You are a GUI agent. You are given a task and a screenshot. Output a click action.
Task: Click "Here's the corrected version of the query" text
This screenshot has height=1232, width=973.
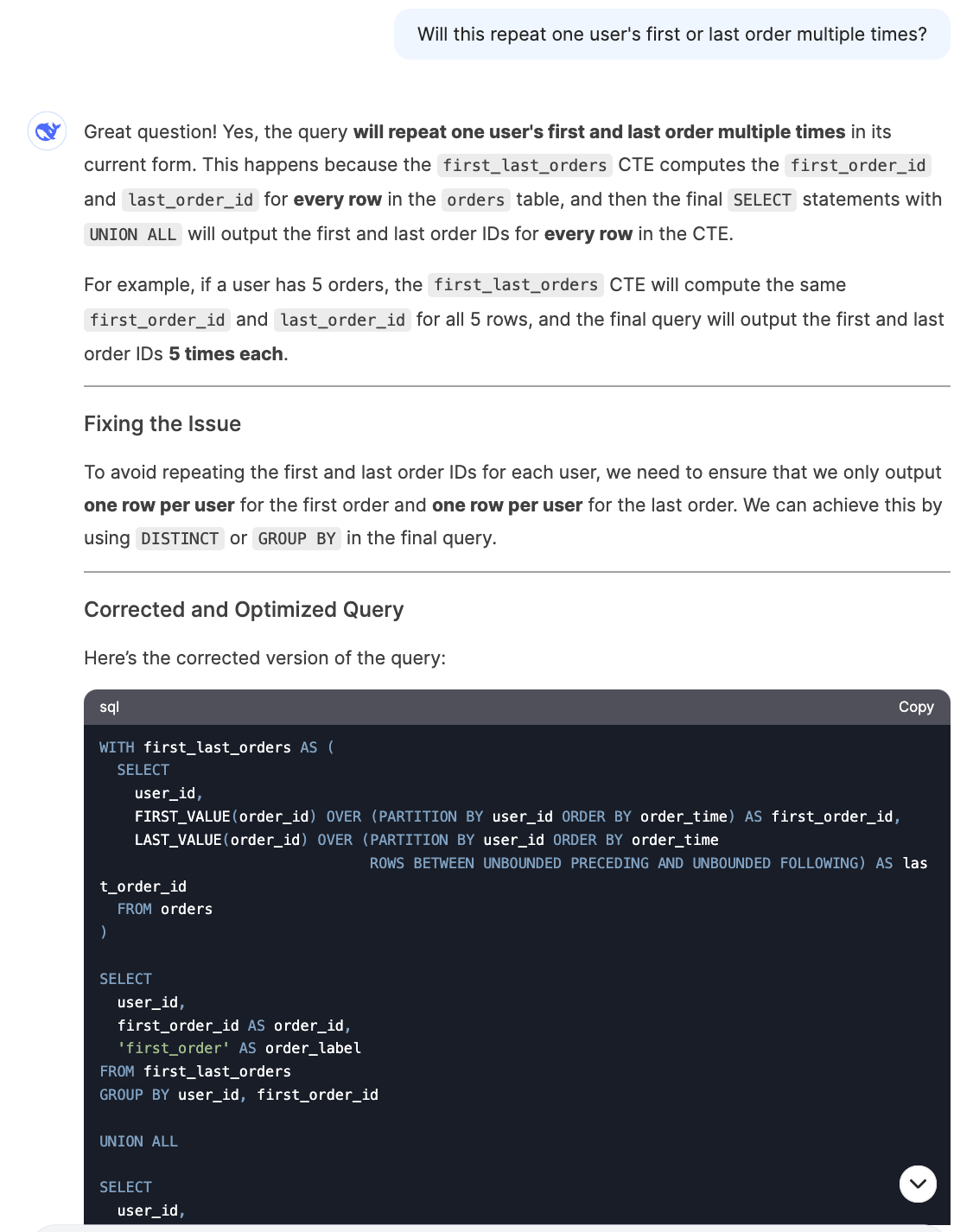264,658
